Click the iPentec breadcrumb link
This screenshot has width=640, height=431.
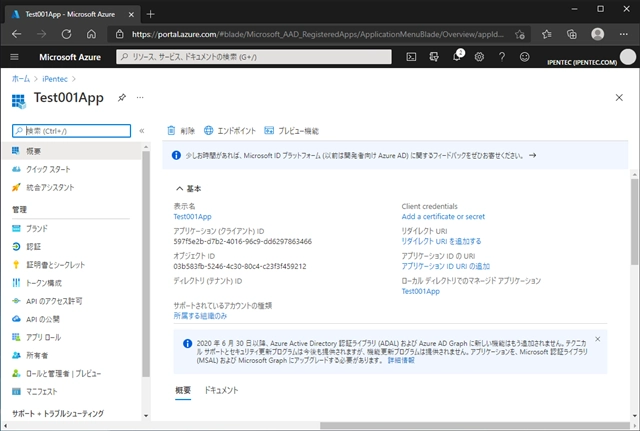coord(55,79)
